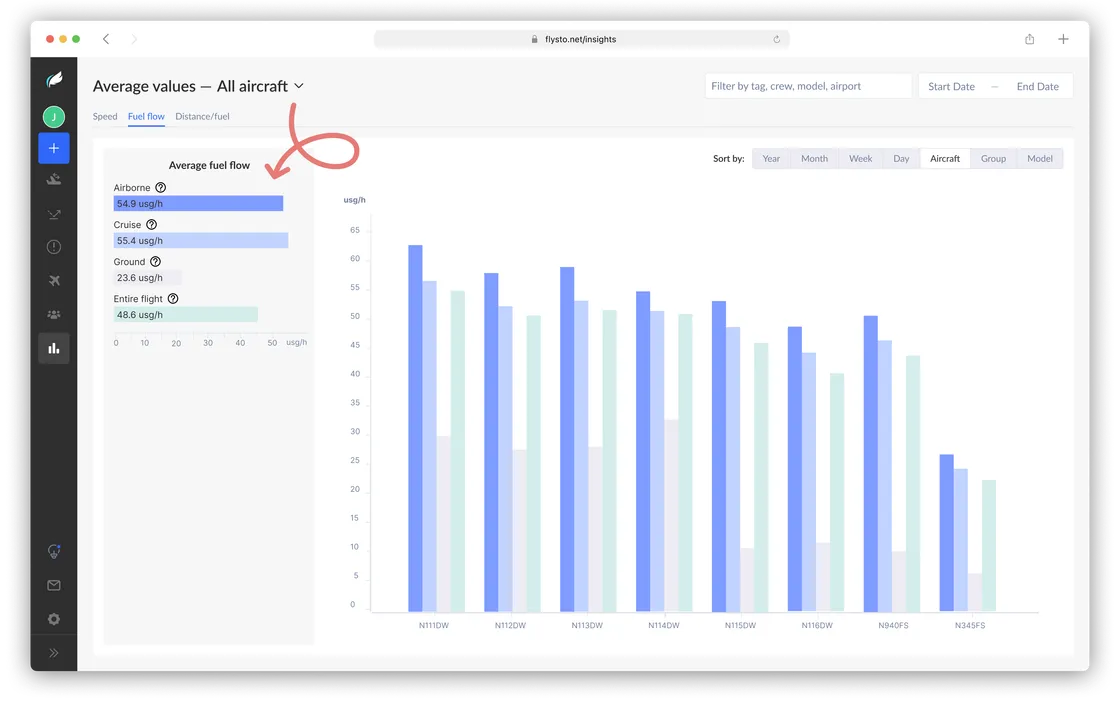Select the insights bar chart icon
Screen dimensions: 1120x712
54,349
